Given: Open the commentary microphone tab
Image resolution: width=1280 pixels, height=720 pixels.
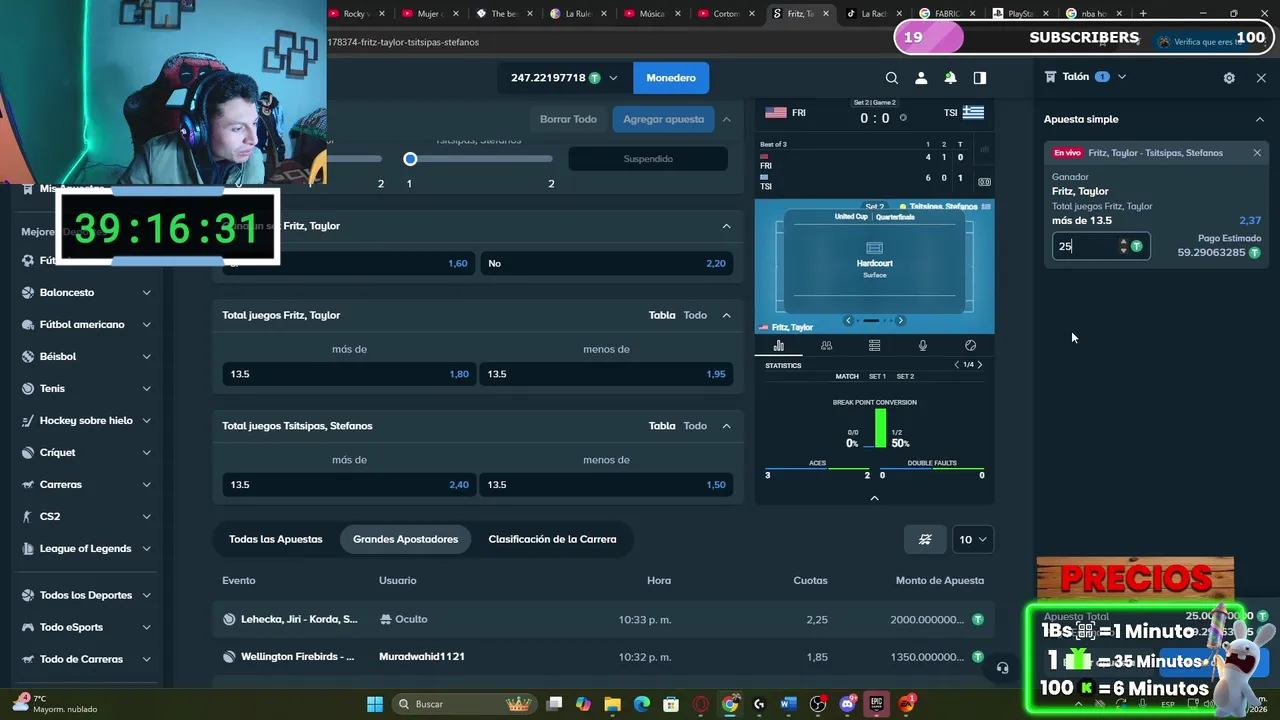Looking at the screenshot, I should [922, 346].
